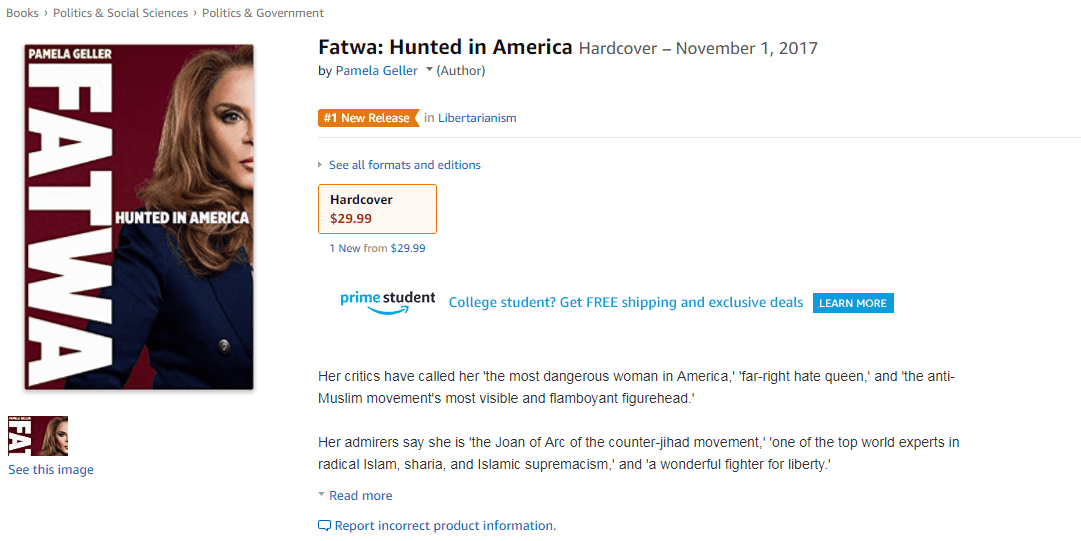Click the 'See this image' link
This screenshot has width=1081, height=541.
[51, 470]
